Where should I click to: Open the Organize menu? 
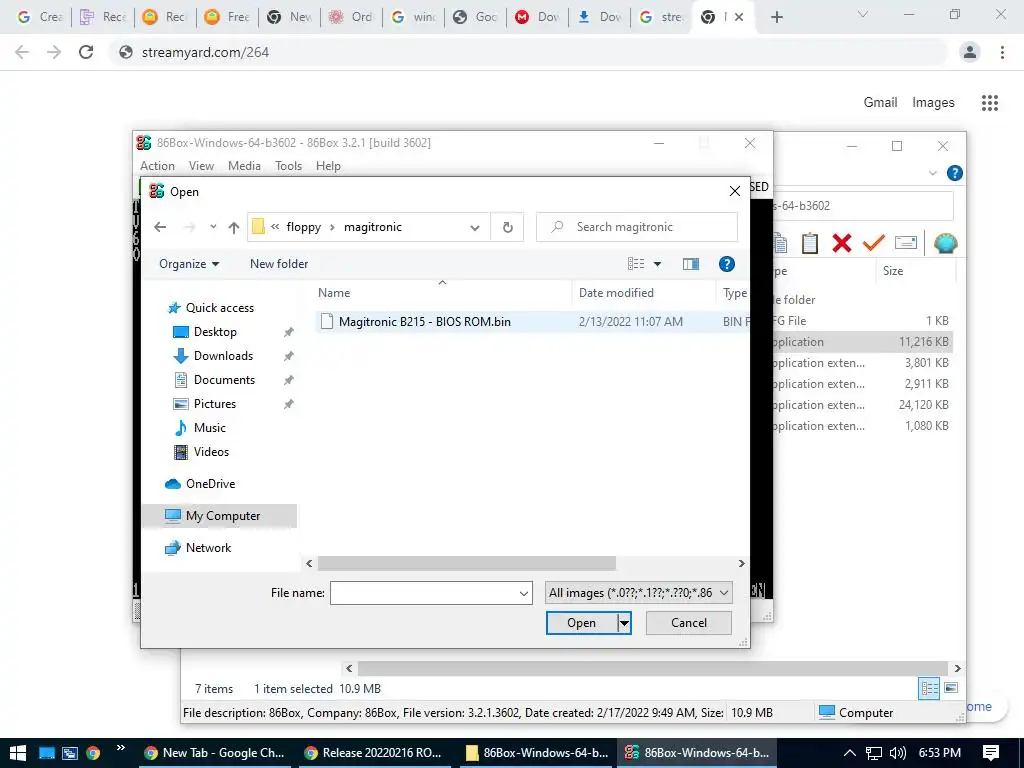[x=189, y=264]
